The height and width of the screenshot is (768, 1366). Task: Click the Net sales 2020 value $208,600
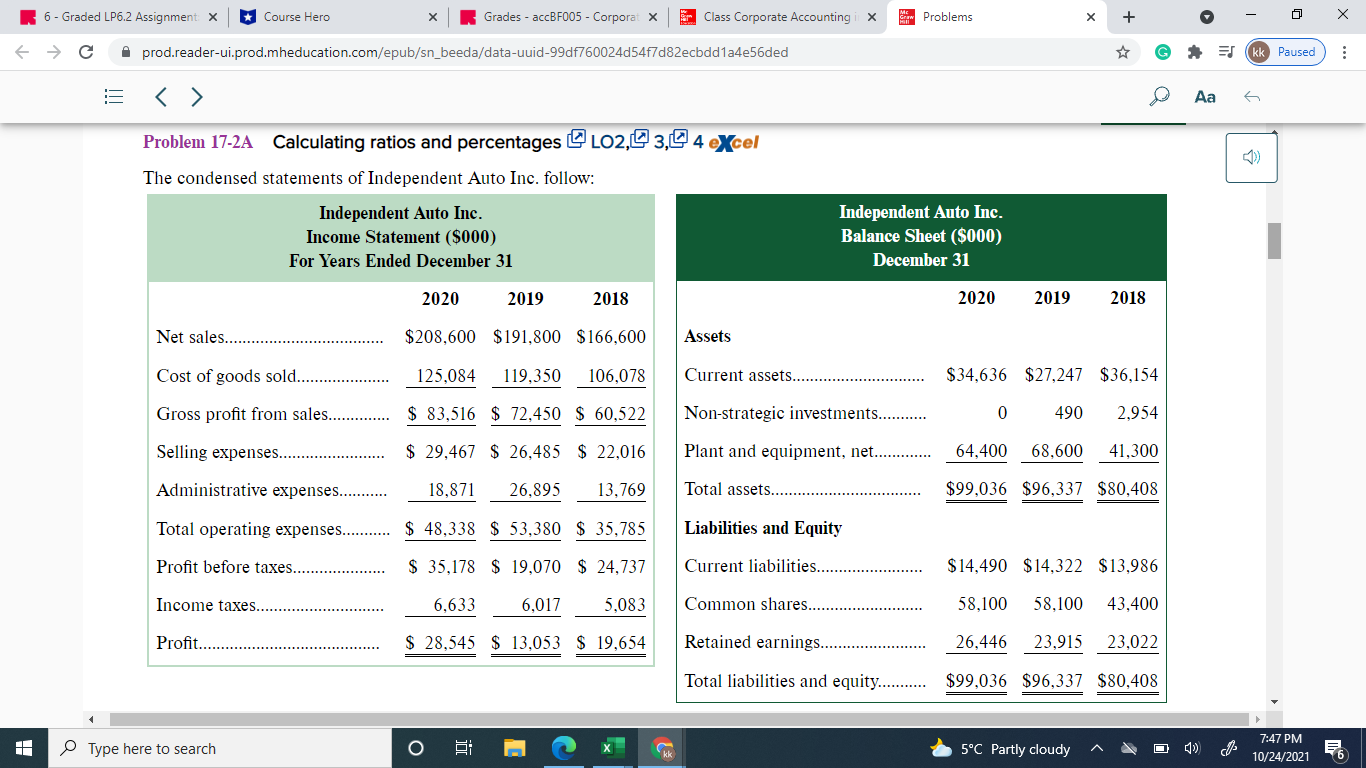pyautogui.click(x=440, y=337)
